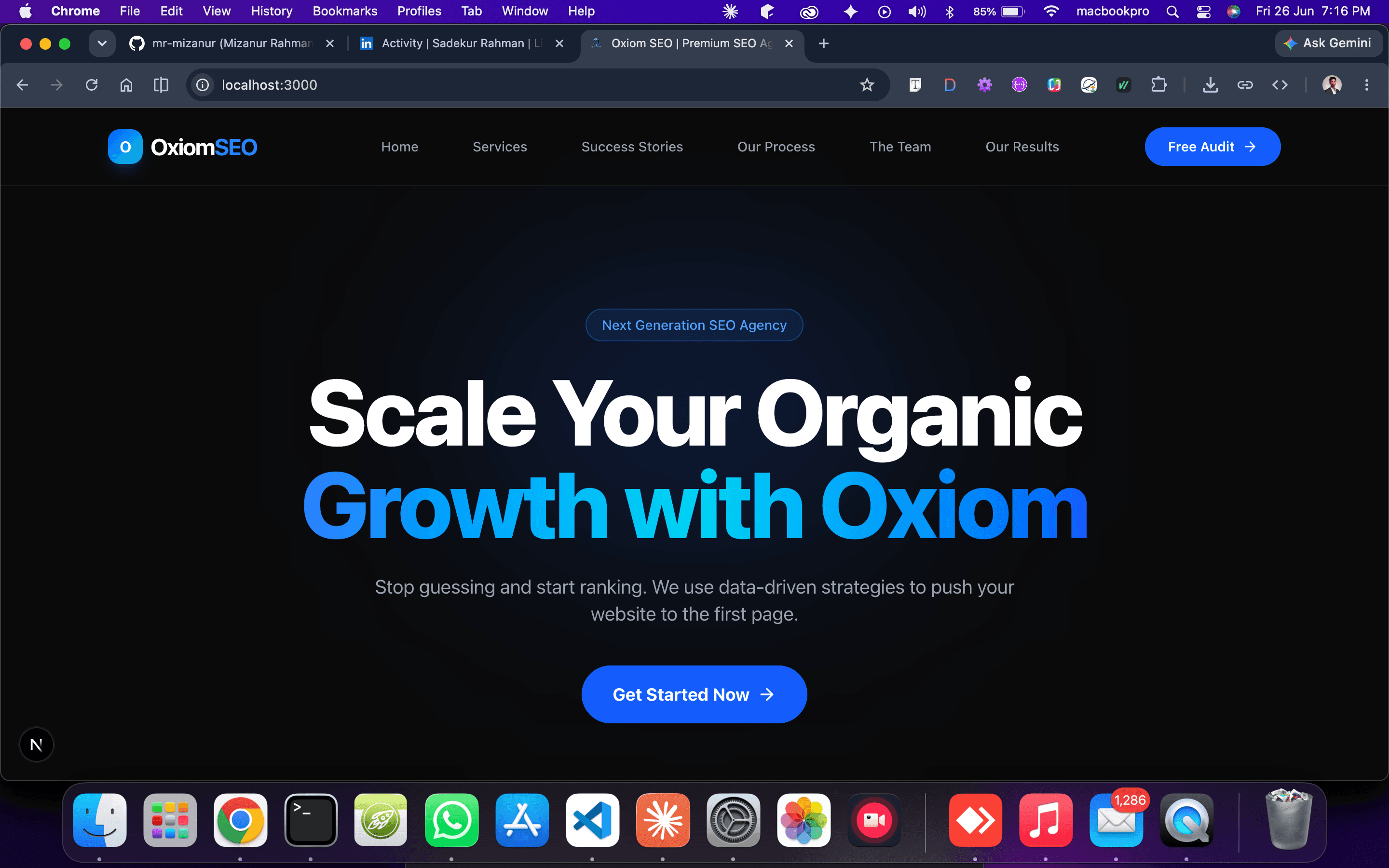Click the Free Audit button

coord(1212,147)
